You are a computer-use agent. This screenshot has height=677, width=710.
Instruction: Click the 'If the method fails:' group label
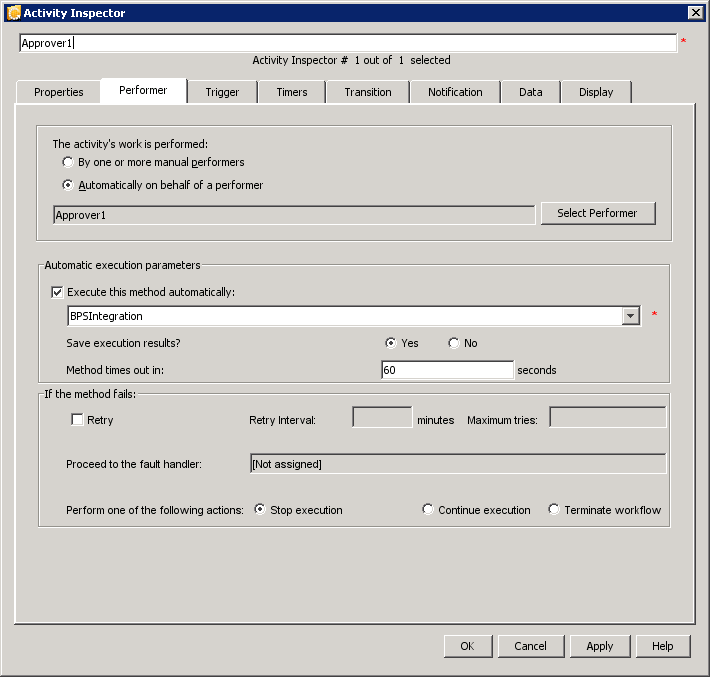click(x=90, y=394)
